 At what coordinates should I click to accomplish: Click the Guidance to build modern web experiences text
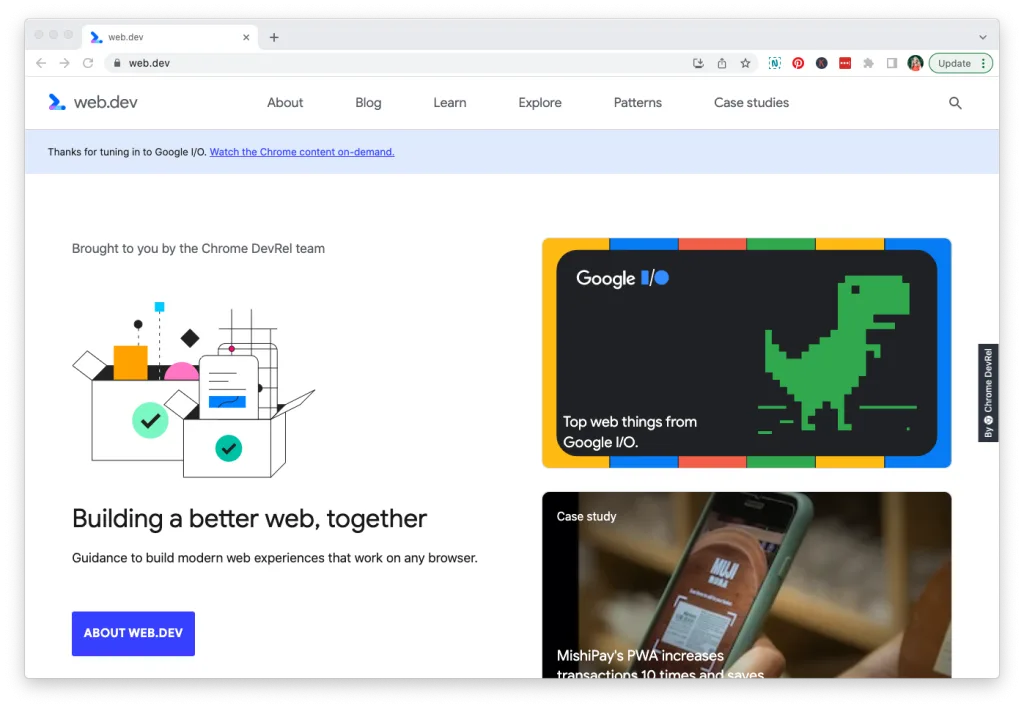(x=274, y=558)
